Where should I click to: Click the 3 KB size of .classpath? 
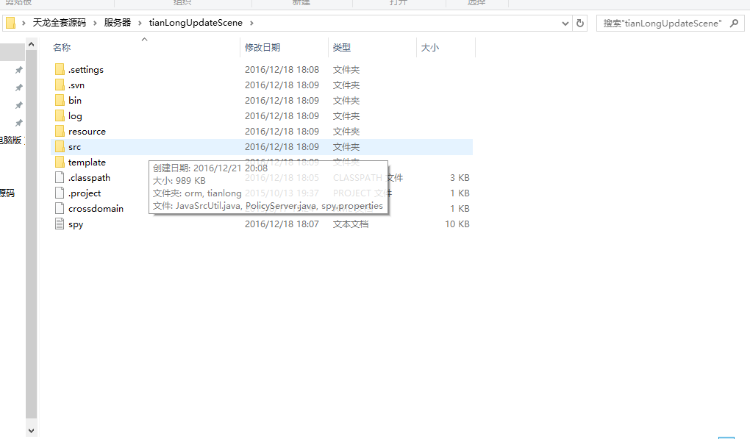(460, 177)
